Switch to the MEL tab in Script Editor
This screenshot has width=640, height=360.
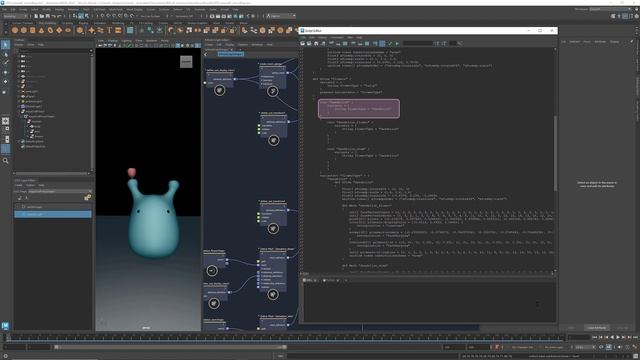[309, 280]
